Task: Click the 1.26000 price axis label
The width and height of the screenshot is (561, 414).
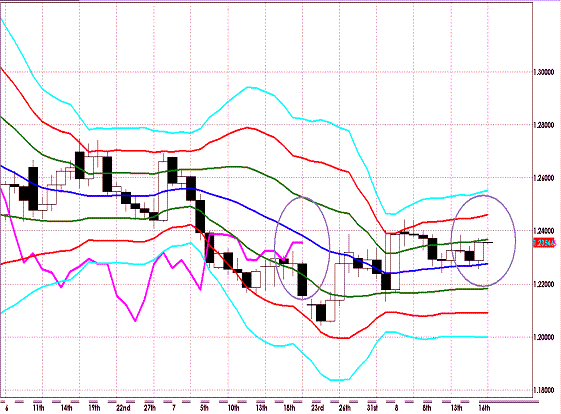Action: point(544,178)
